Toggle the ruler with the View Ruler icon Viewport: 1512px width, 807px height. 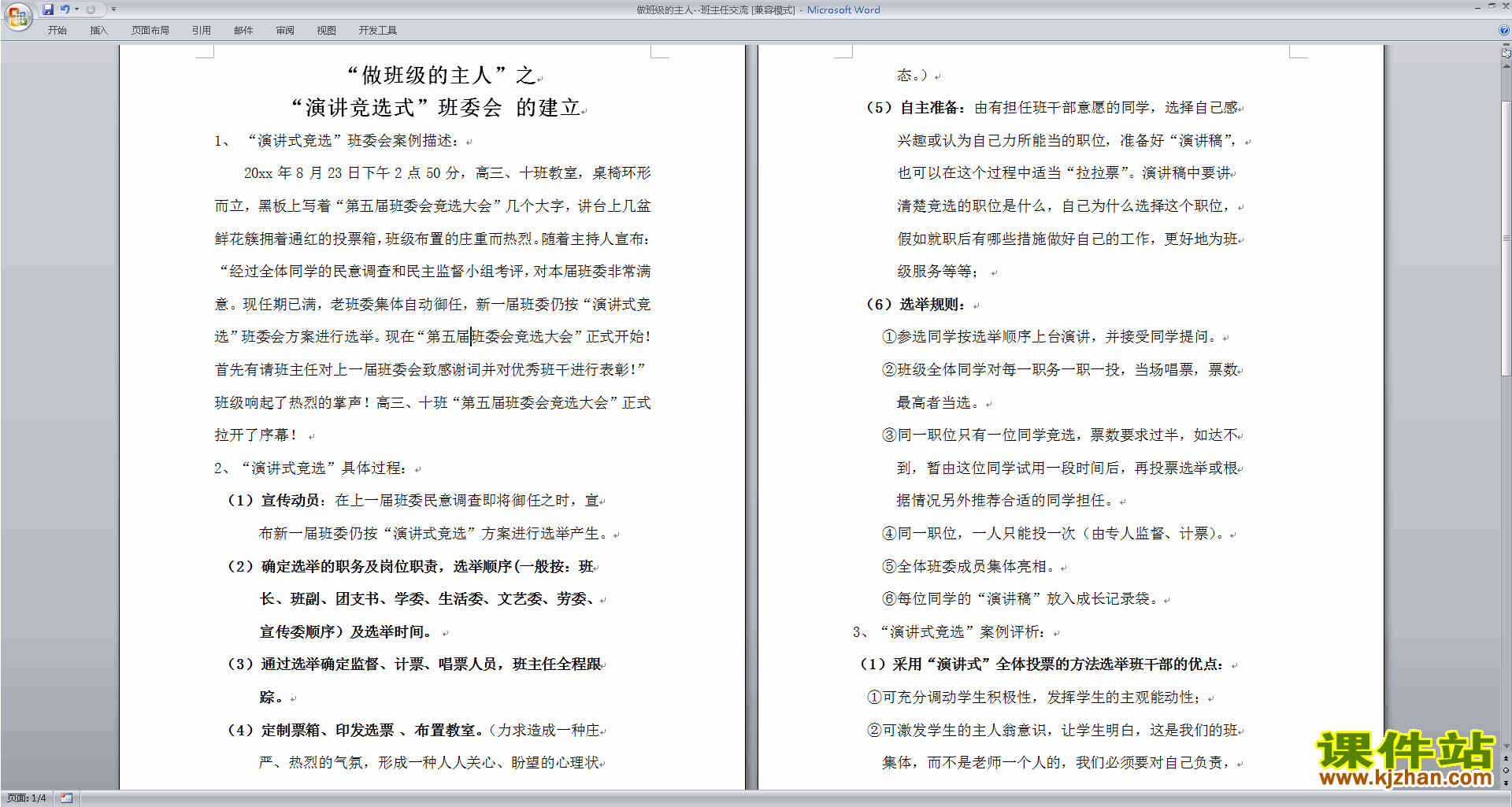1506,54
